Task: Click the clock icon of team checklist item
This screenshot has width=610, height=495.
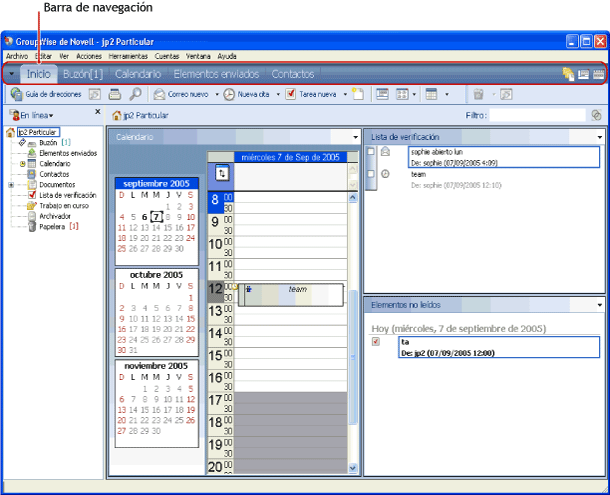Action: point(385,174)
